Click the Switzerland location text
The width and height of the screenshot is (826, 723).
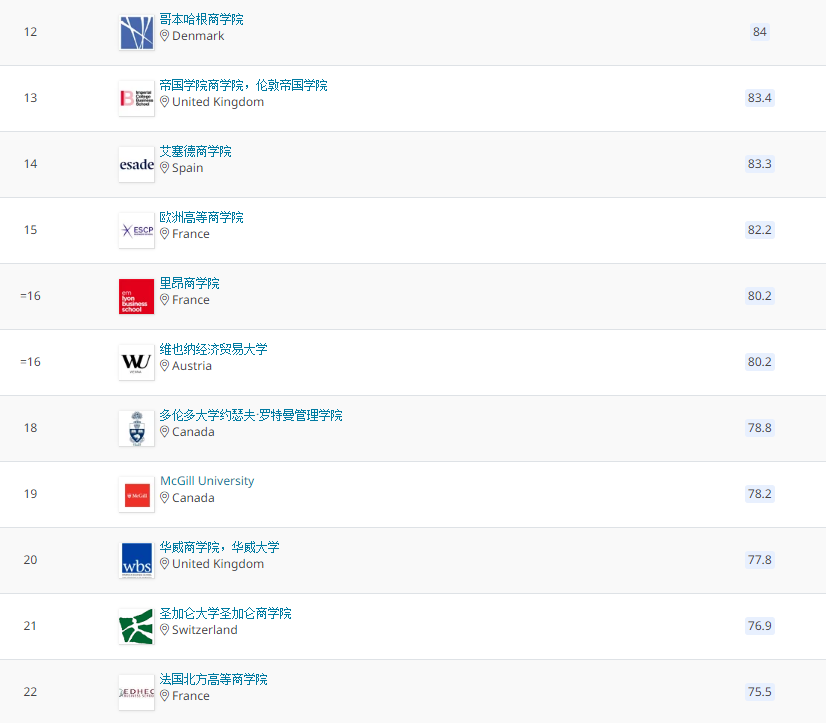pos(205,630)
